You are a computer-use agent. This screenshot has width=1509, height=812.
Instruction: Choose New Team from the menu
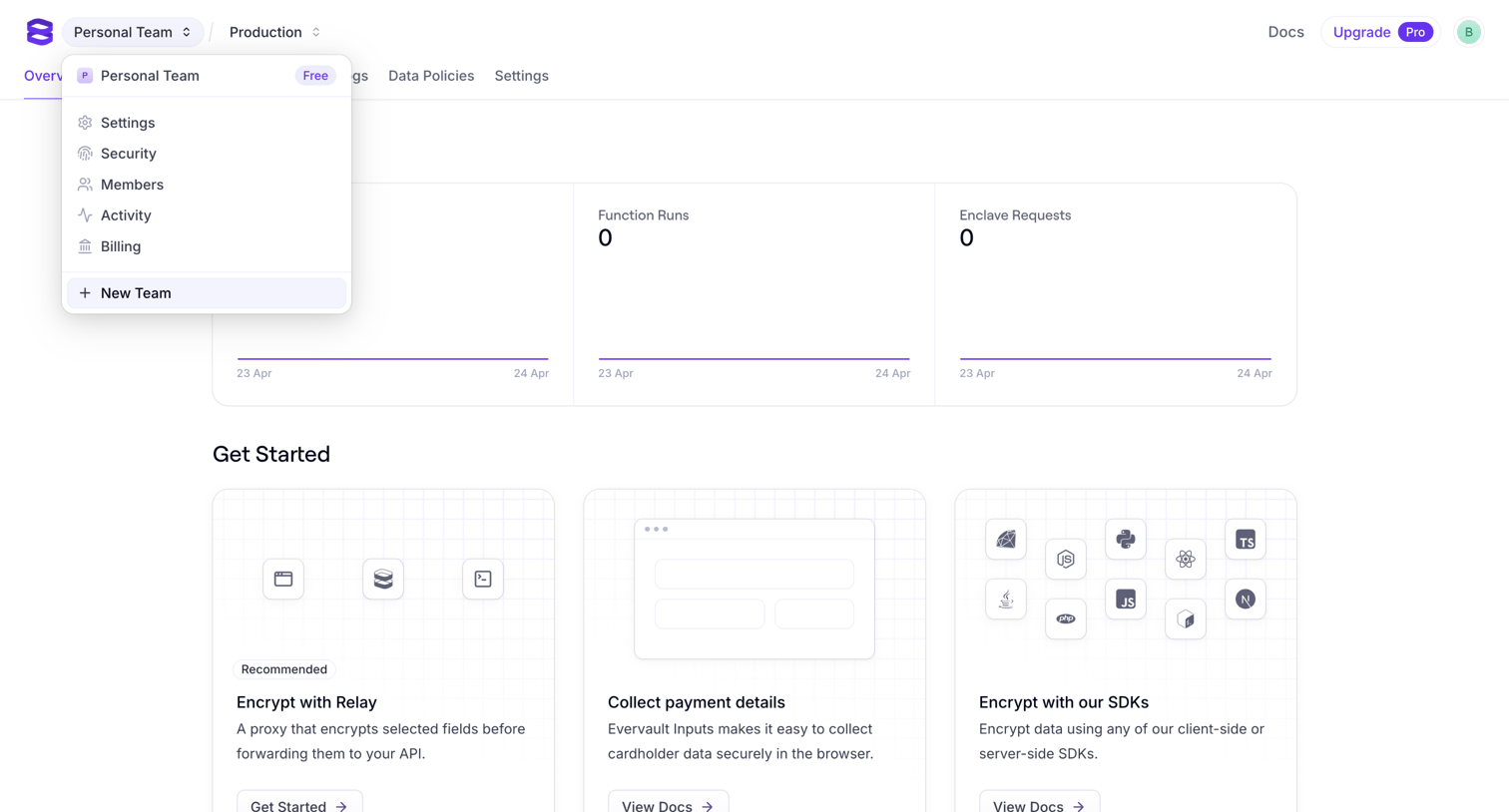click(207, 293)
